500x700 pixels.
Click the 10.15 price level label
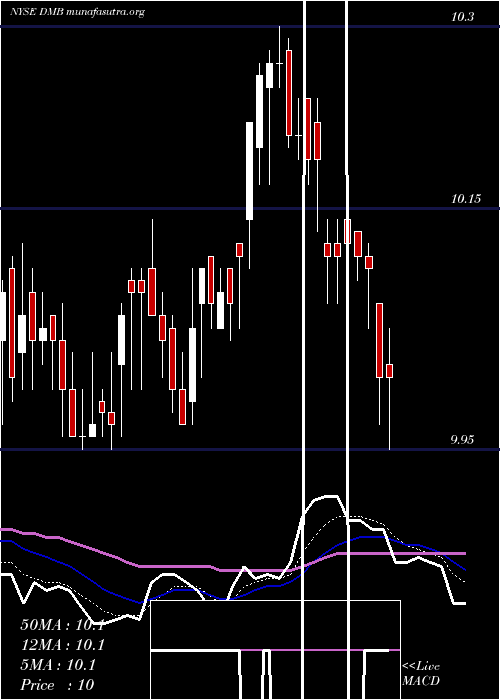[x=466, y=199]
